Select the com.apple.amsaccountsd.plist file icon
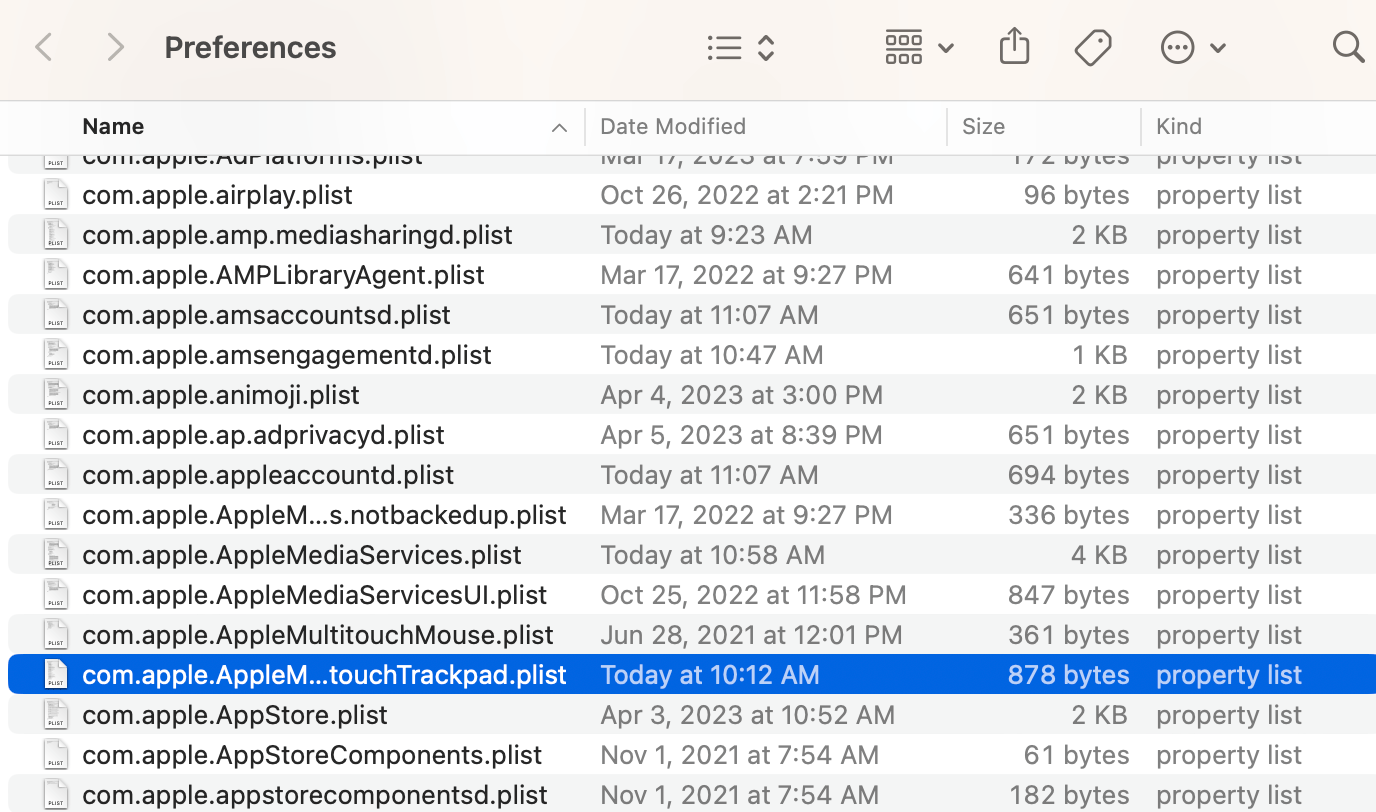 coord(56,315)
